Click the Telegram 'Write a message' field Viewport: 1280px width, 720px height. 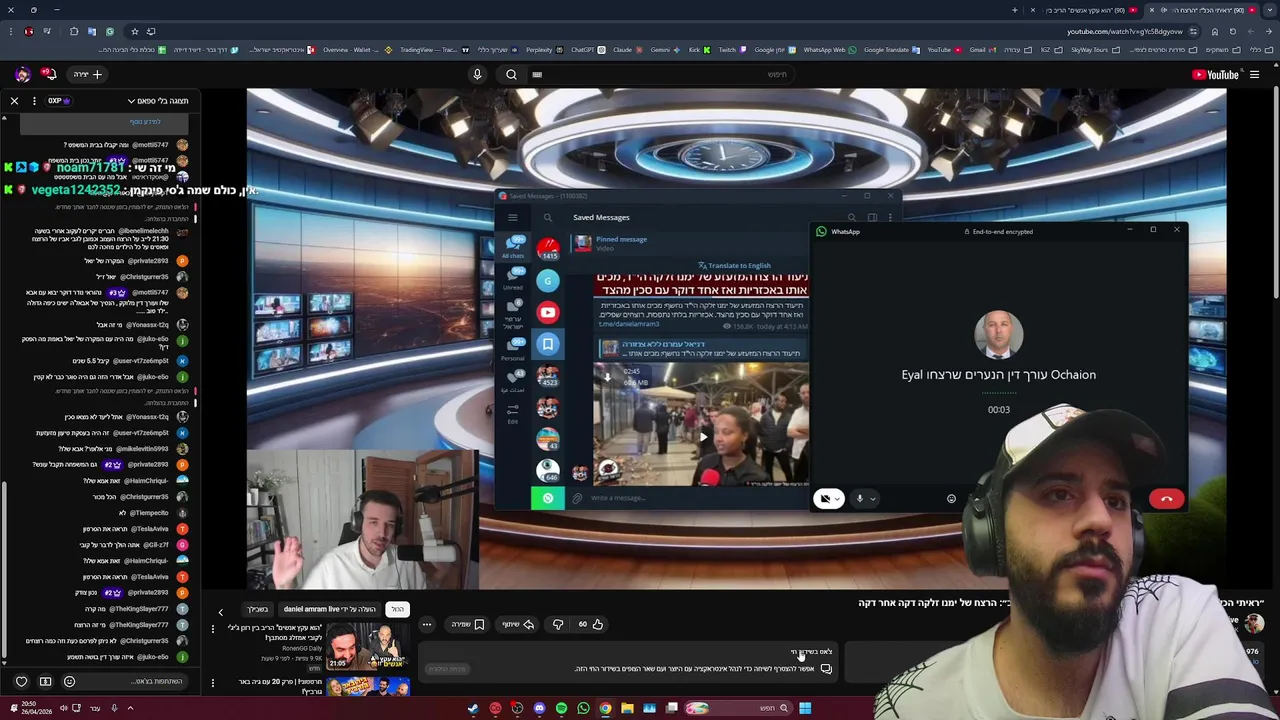690,498
